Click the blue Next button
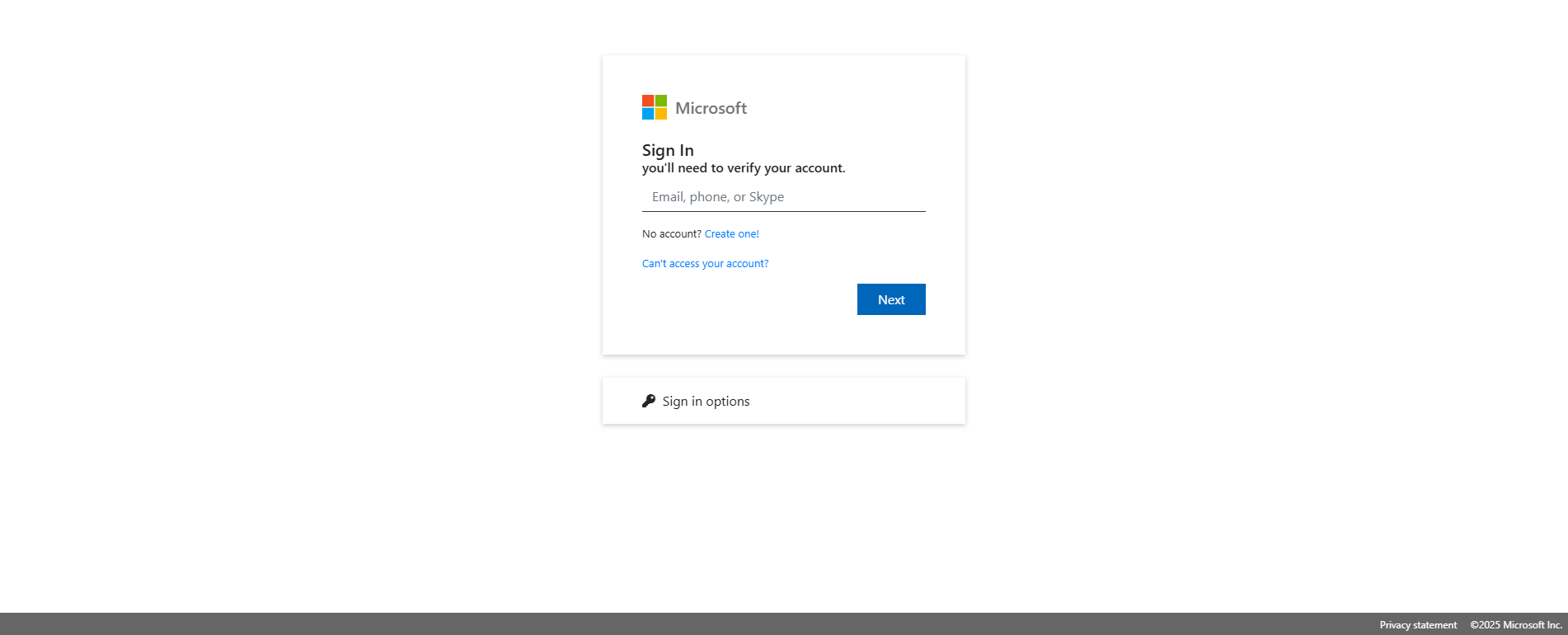 [891, 299]
